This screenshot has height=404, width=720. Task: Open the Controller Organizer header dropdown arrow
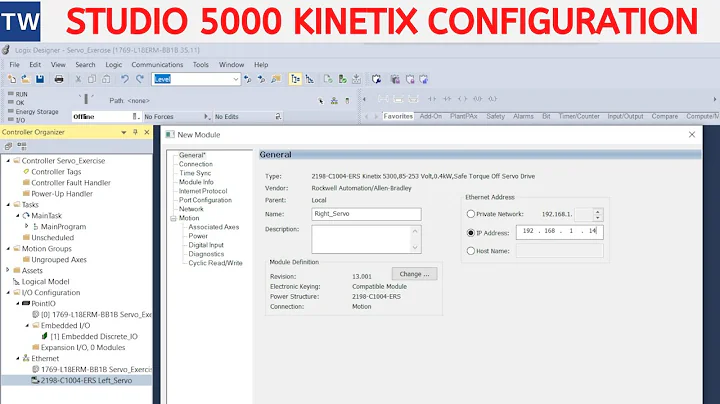point(124,132)
